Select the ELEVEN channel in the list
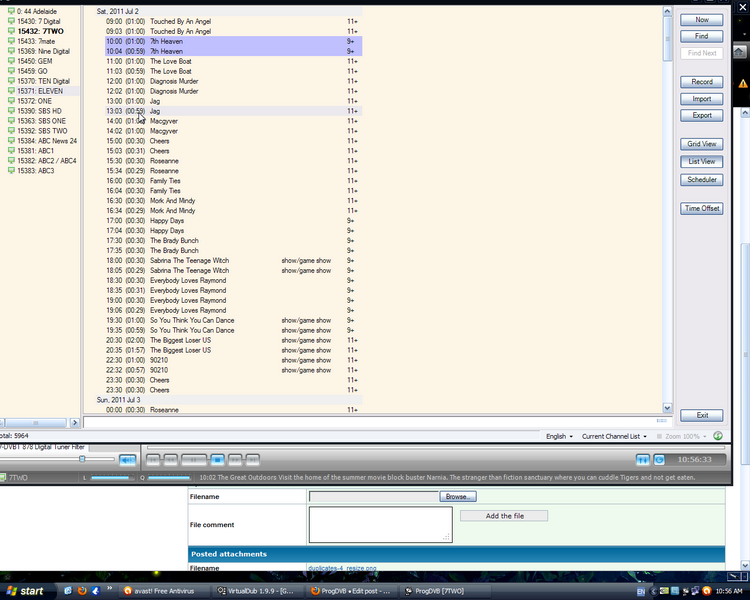This screenshot has width=750, height=600. pyautogui.click(x=40, y=91)
